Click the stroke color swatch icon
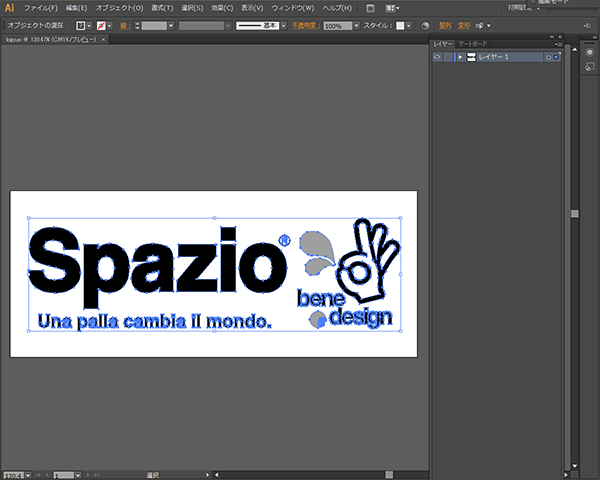 pos(103,25)
